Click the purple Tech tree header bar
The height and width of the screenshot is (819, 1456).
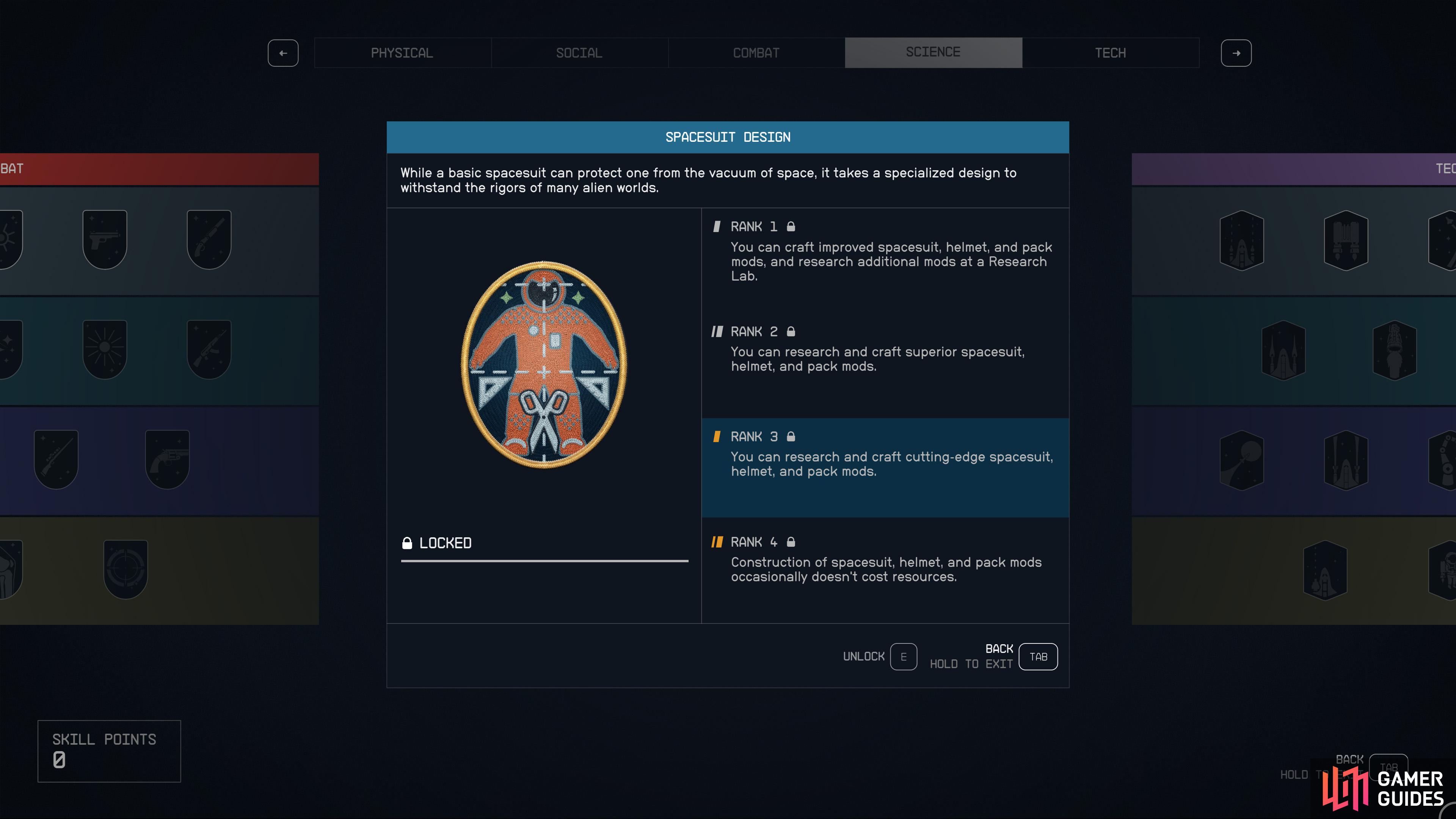[1294, 168]
